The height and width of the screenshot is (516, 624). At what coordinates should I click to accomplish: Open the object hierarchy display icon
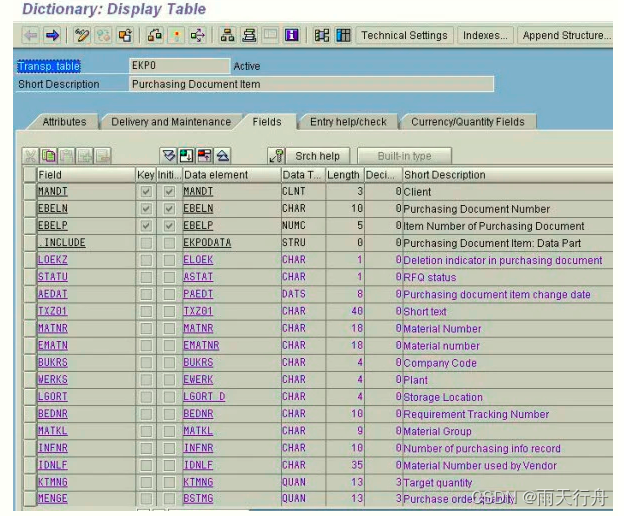point(227,35)
